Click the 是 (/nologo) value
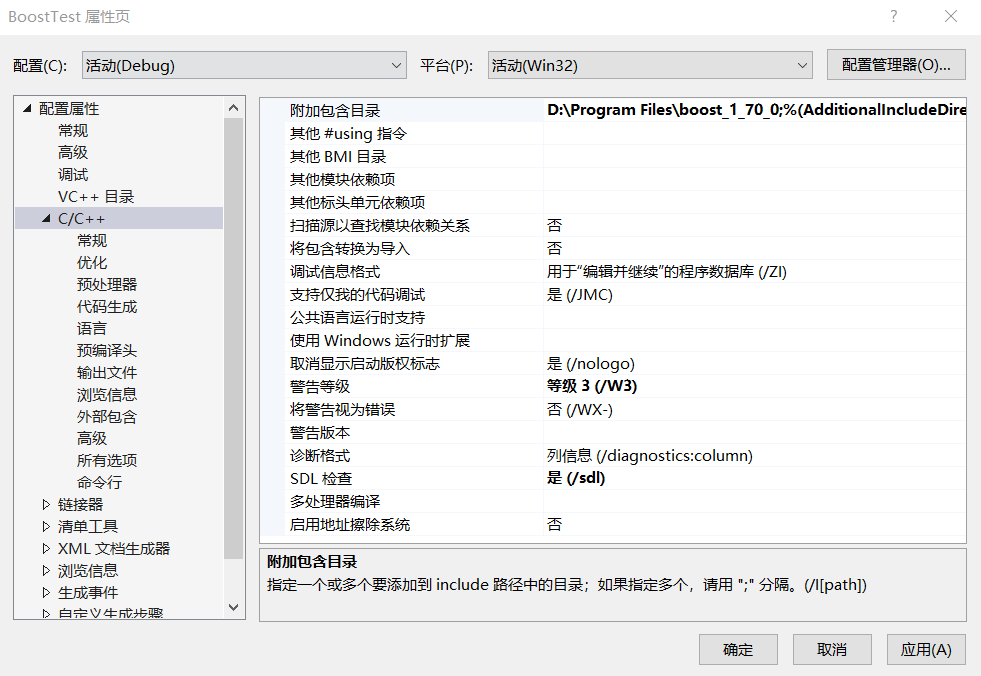The height and width of the screenshot is (676, 981). click(591, 364)
